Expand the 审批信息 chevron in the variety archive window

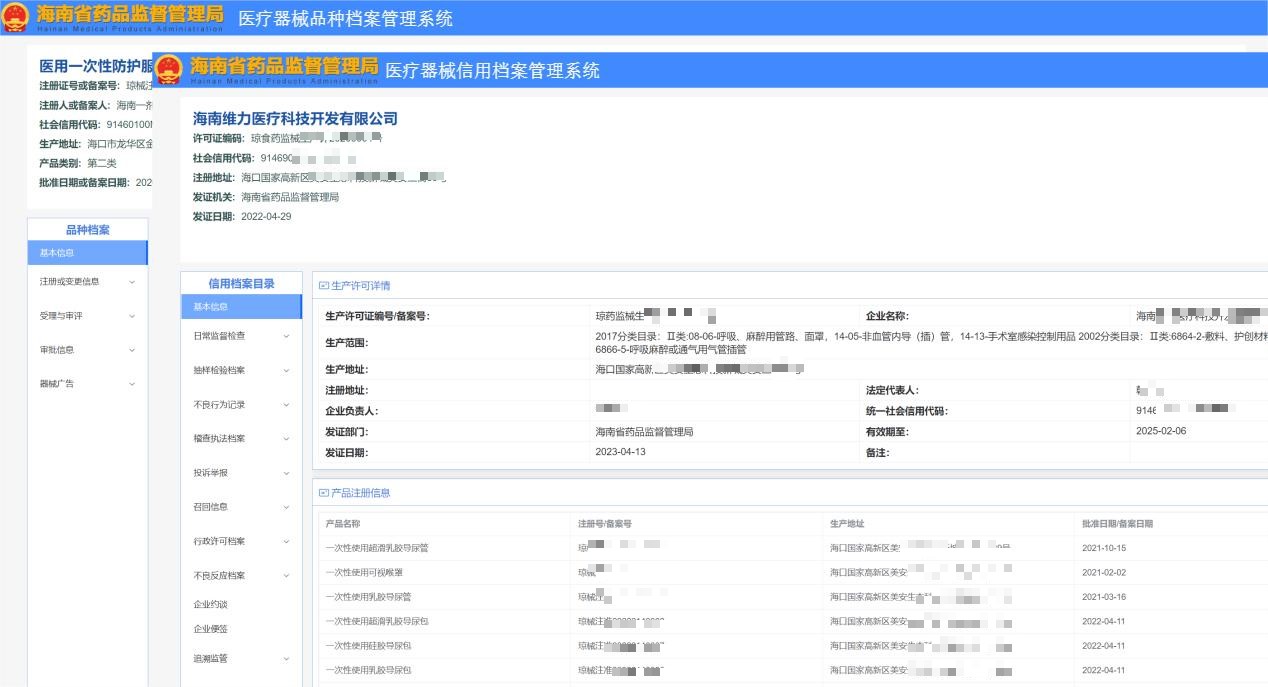coord(132,350)
